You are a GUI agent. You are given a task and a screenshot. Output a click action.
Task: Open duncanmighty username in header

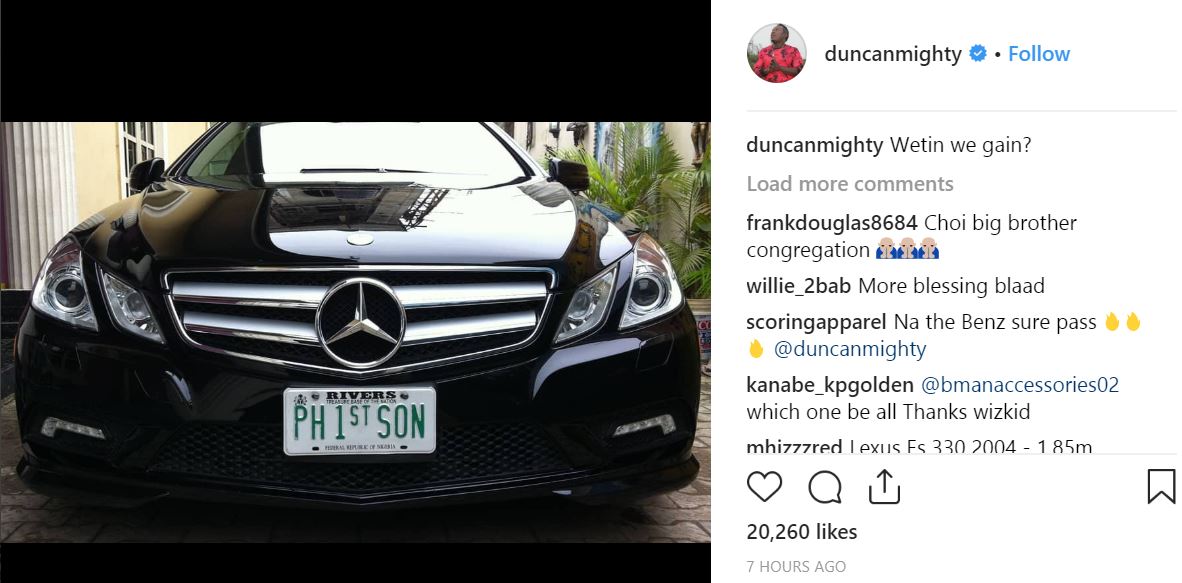(x=893, y=54)
